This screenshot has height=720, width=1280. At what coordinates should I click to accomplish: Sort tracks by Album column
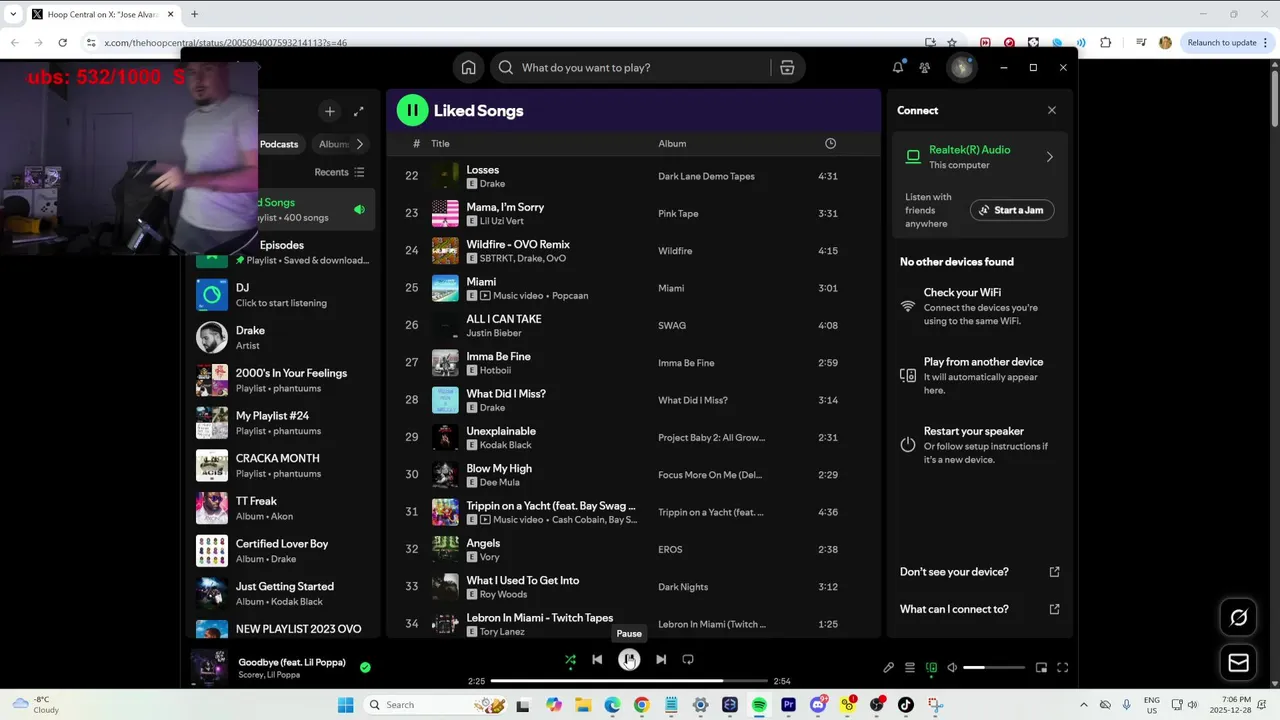(672, 144)
